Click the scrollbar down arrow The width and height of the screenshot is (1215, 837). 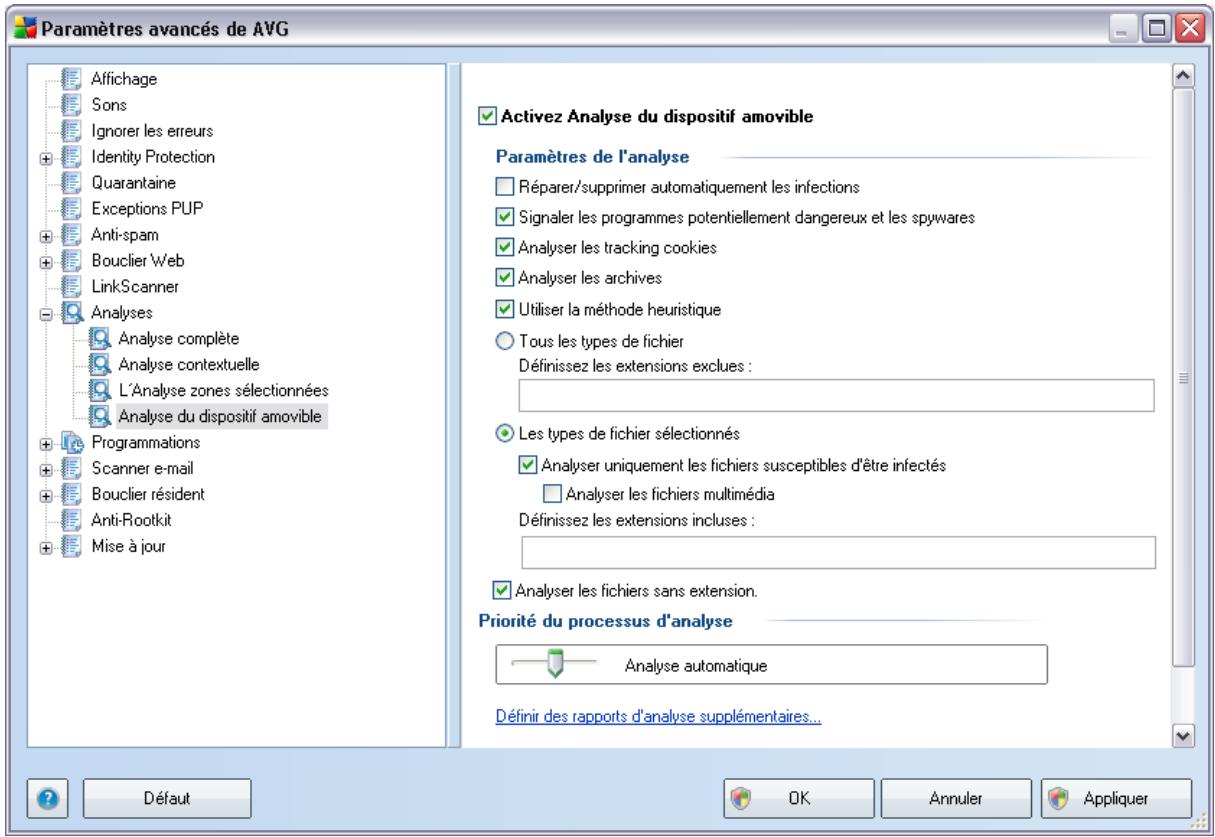tap(1183, 735)
